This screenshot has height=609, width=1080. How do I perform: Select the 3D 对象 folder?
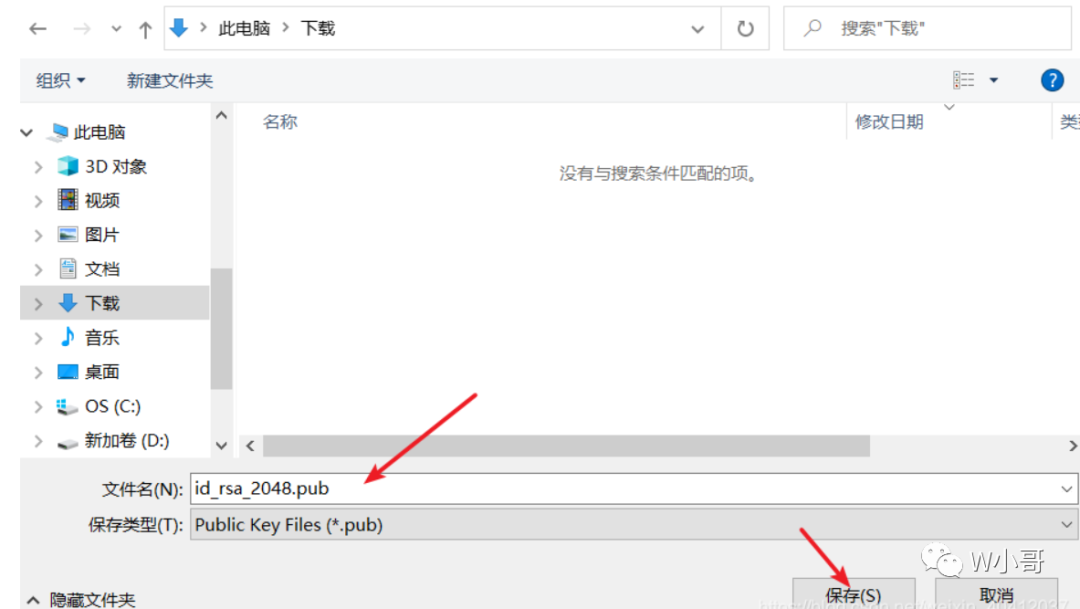116,166
